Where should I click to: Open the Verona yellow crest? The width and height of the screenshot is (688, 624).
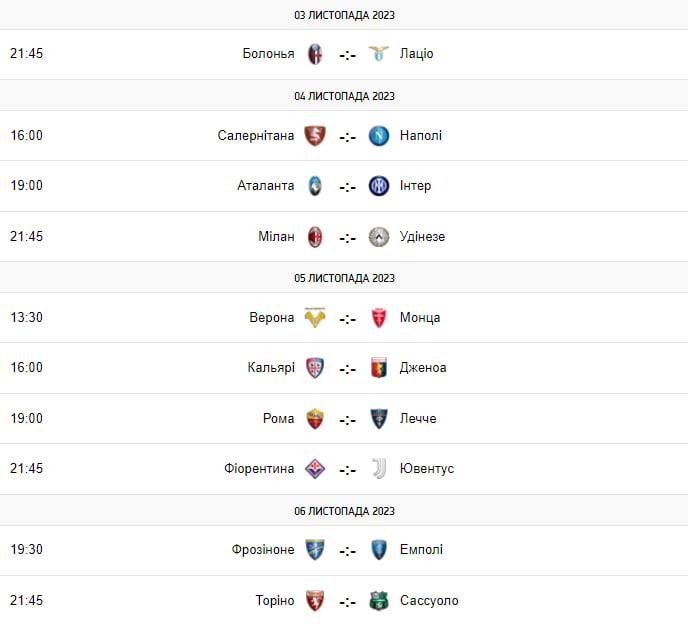(315, 318)
